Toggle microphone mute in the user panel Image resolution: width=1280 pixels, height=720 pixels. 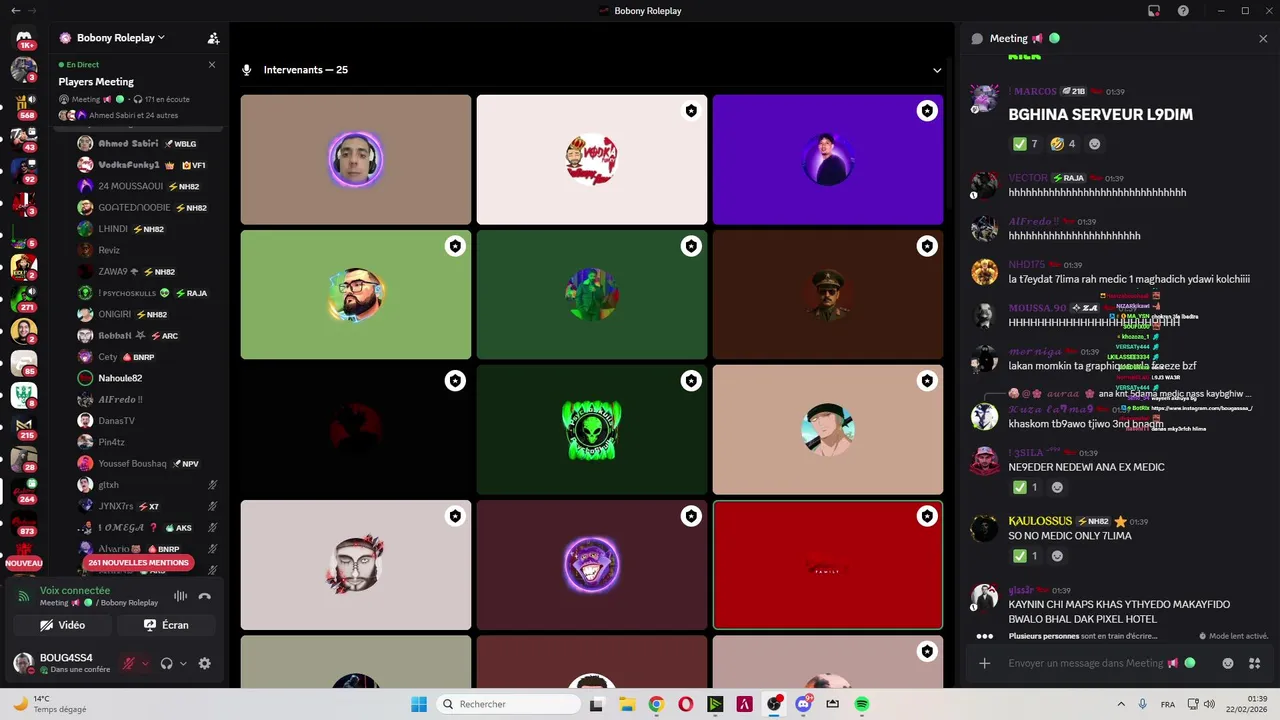pyautogui.click(x=128, y=663)
